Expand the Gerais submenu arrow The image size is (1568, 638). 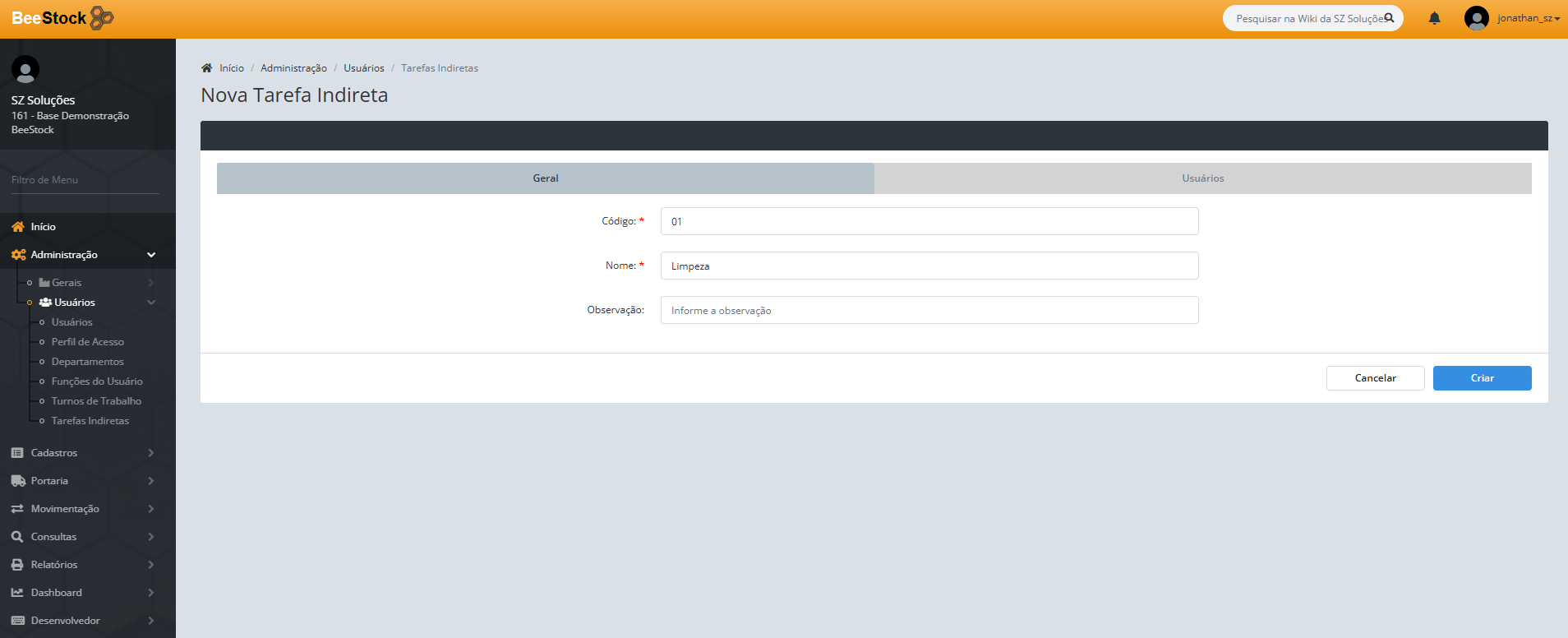click(x=151, y=283)
